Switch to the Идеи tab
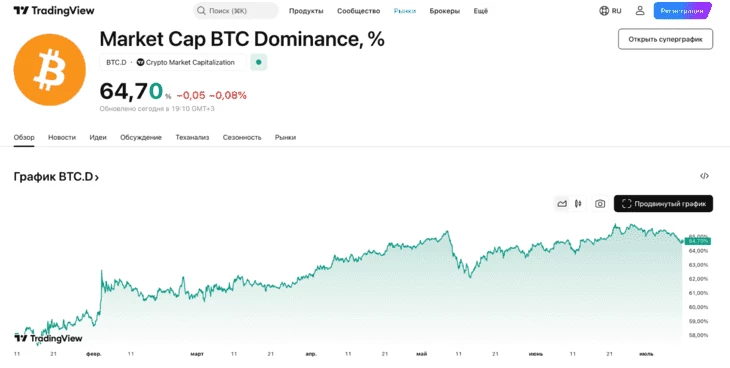The width and height of the screenshot is (730, 368). tap(98, 137)
